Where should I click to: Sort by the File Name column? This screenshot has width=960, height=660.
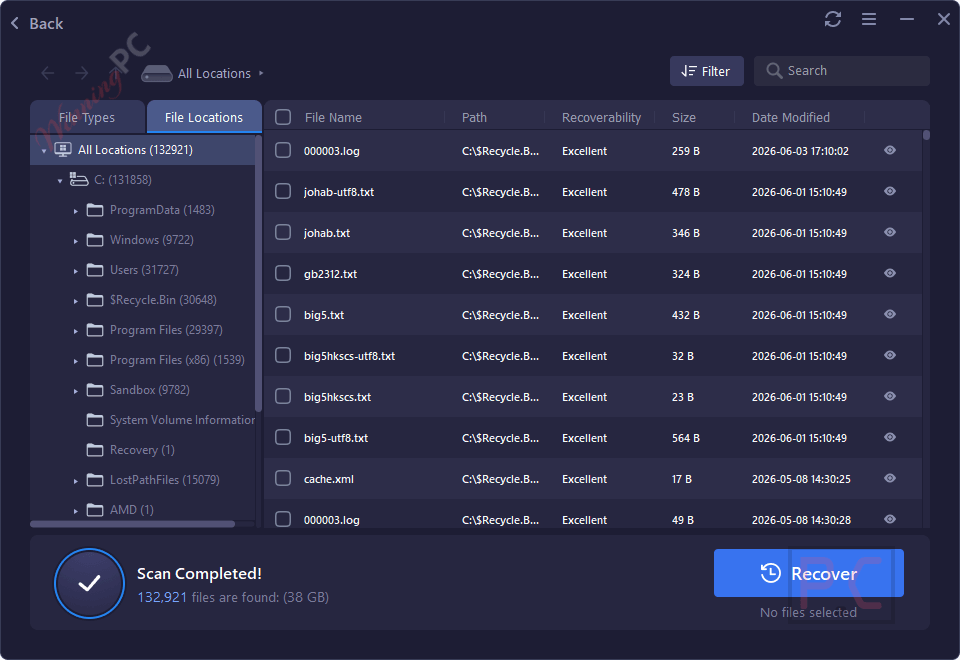pos(333,118)
